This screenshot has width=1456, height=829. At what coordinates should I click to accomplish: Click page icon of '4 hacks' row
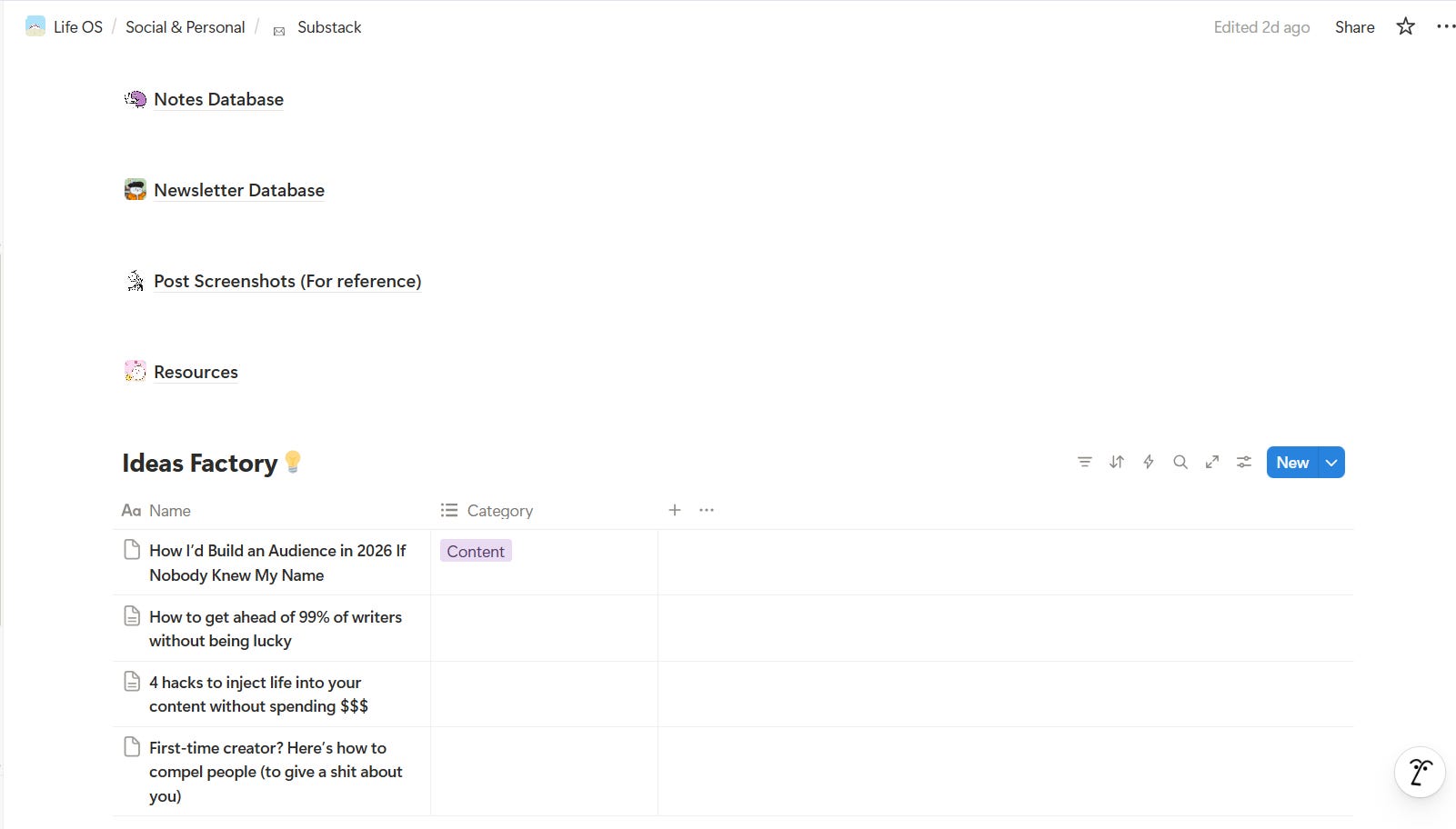point(132,681)
